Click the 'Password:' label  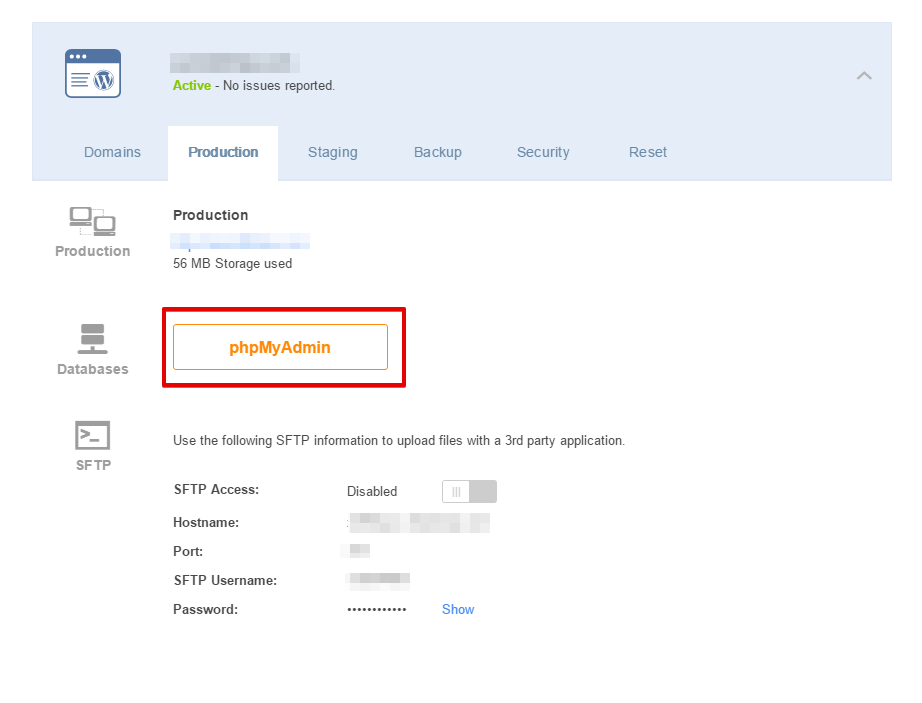(205, 610)
